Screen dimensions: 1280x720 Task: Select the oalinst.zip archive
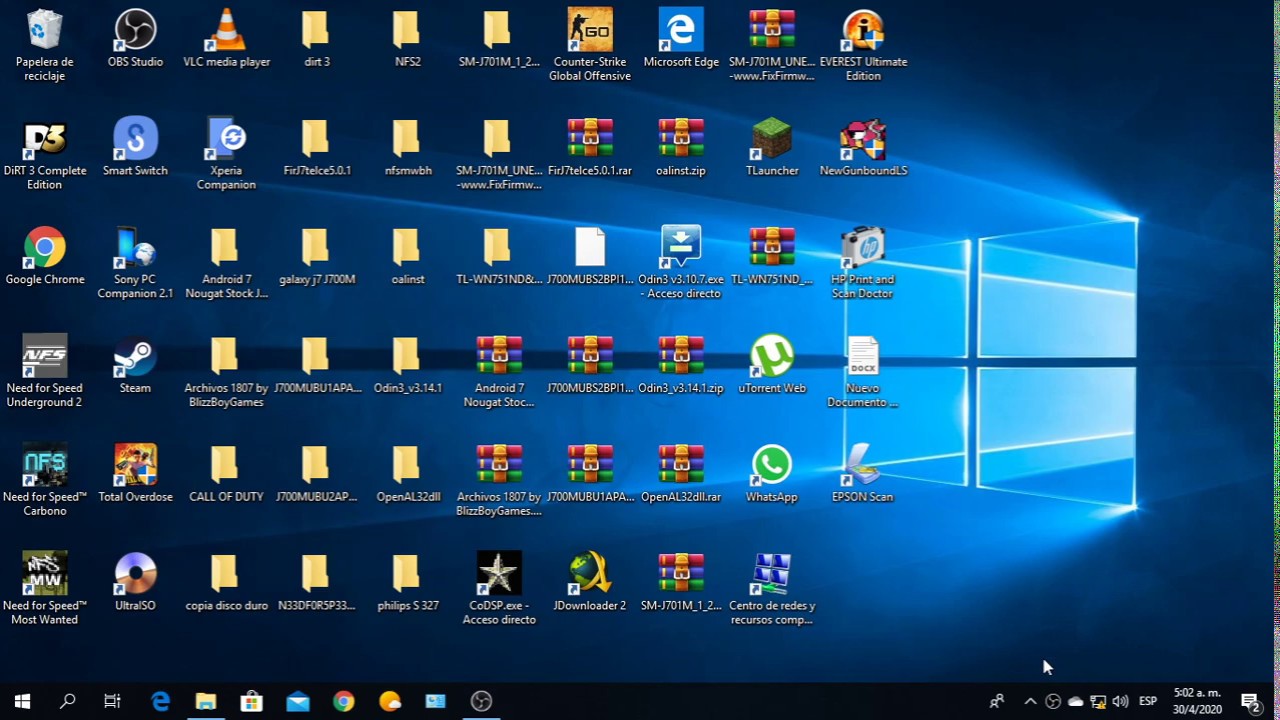681,148
